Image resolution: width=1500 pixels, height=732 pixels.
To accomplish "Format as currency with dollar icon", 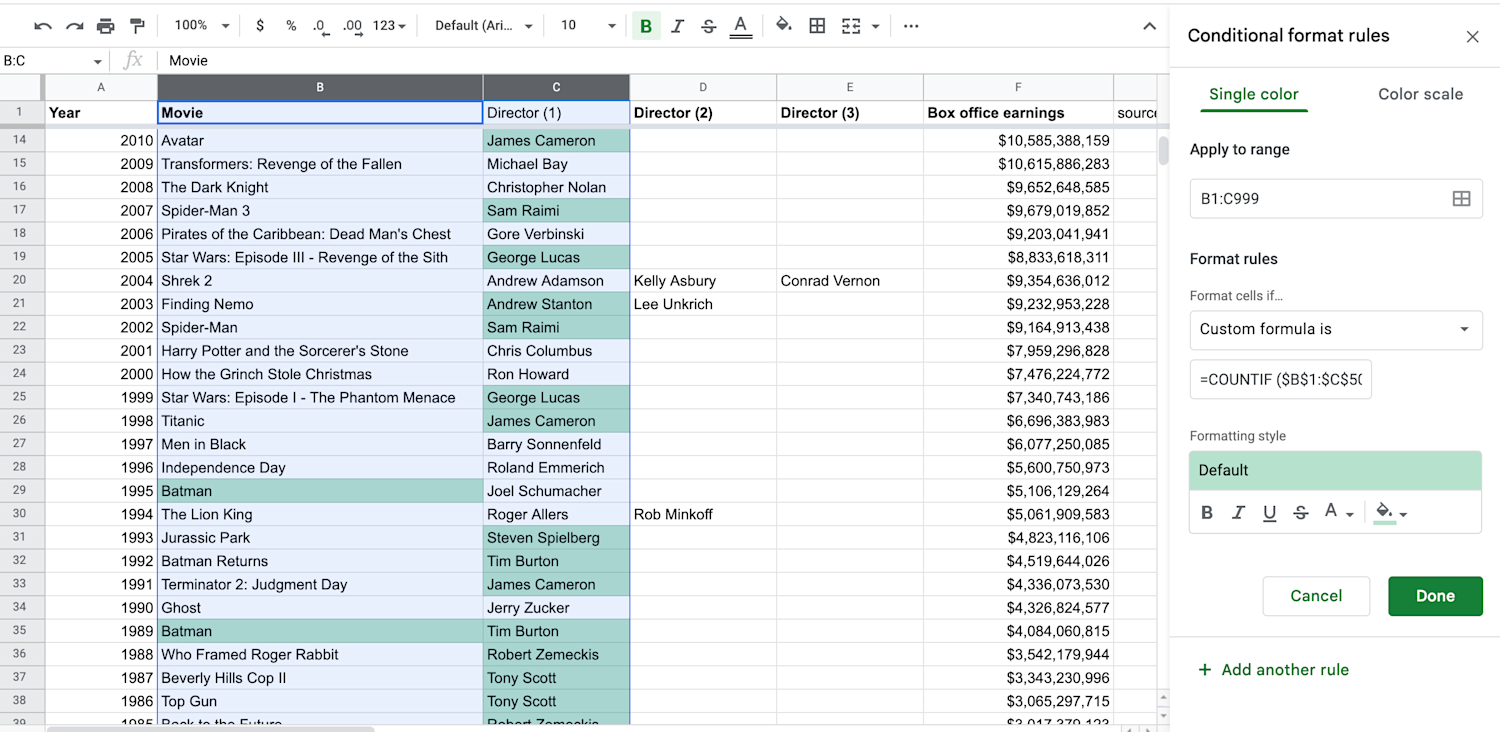I will tap(260, 26).
